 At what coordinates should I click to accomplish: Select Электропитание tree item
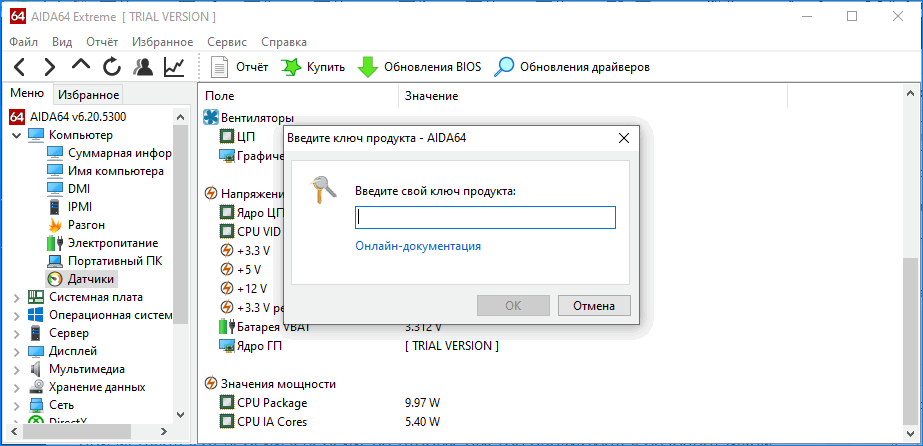(102, 243)
